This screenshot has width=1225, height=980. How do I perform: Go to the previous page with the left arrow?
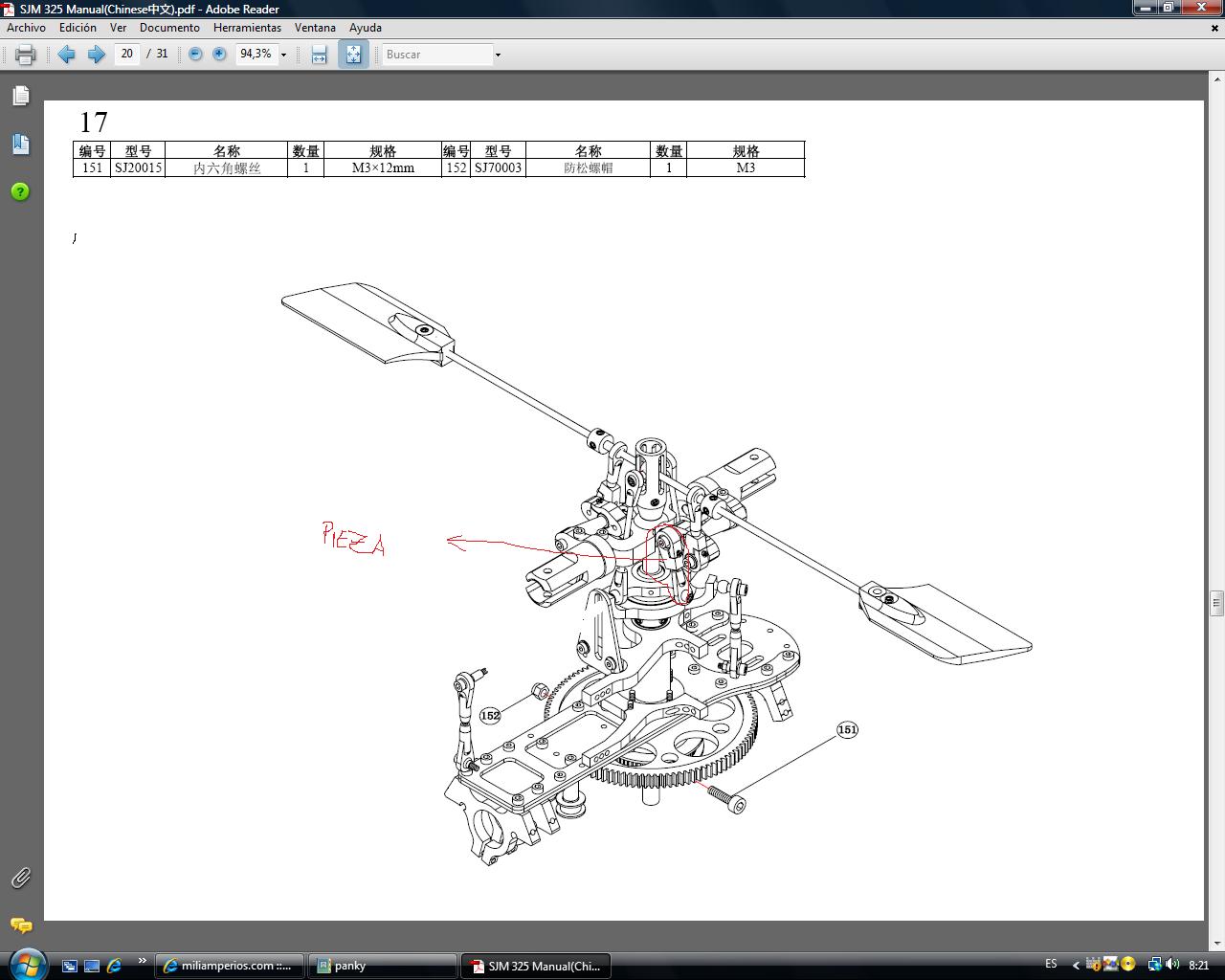66,55
